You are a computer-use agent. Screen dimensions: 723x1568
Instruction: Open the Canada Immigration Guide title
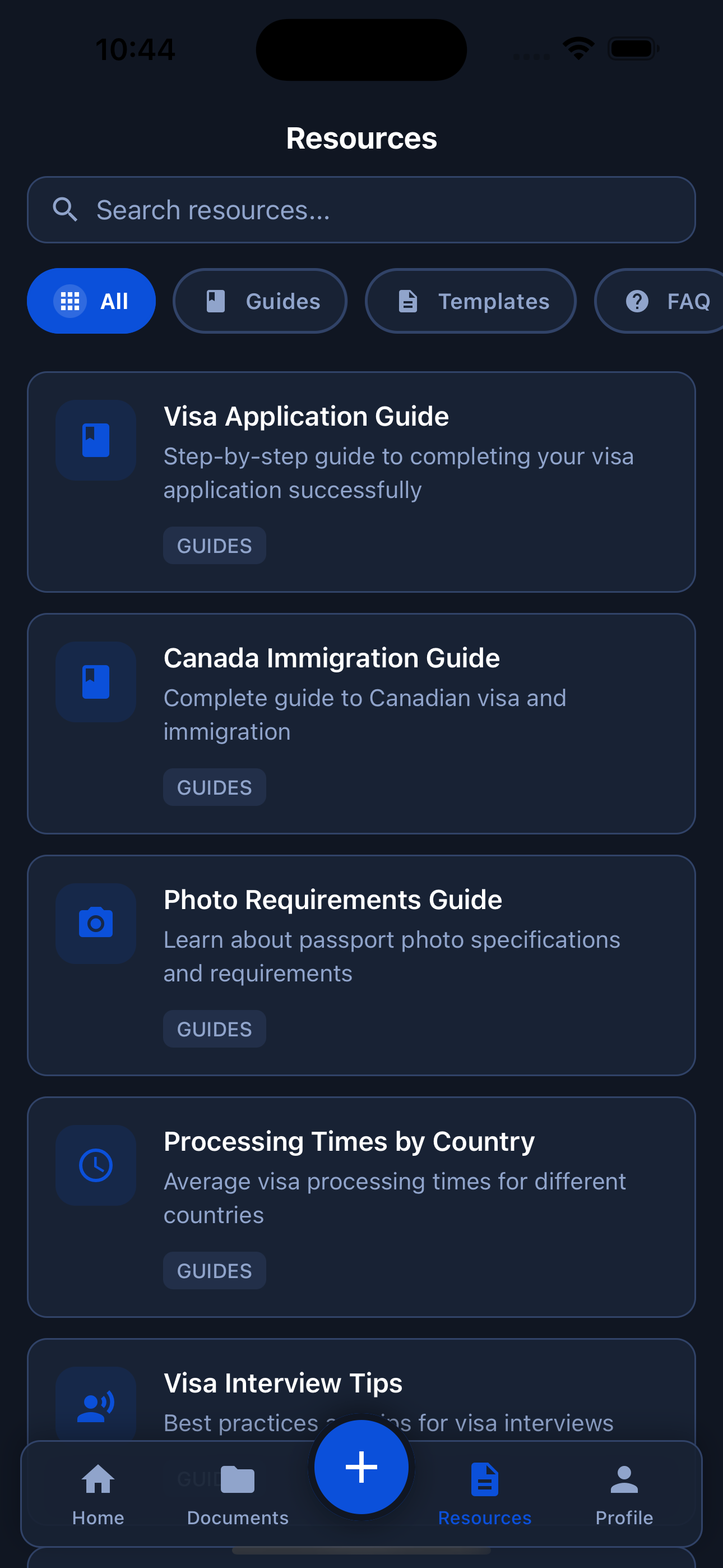[332, 658]
